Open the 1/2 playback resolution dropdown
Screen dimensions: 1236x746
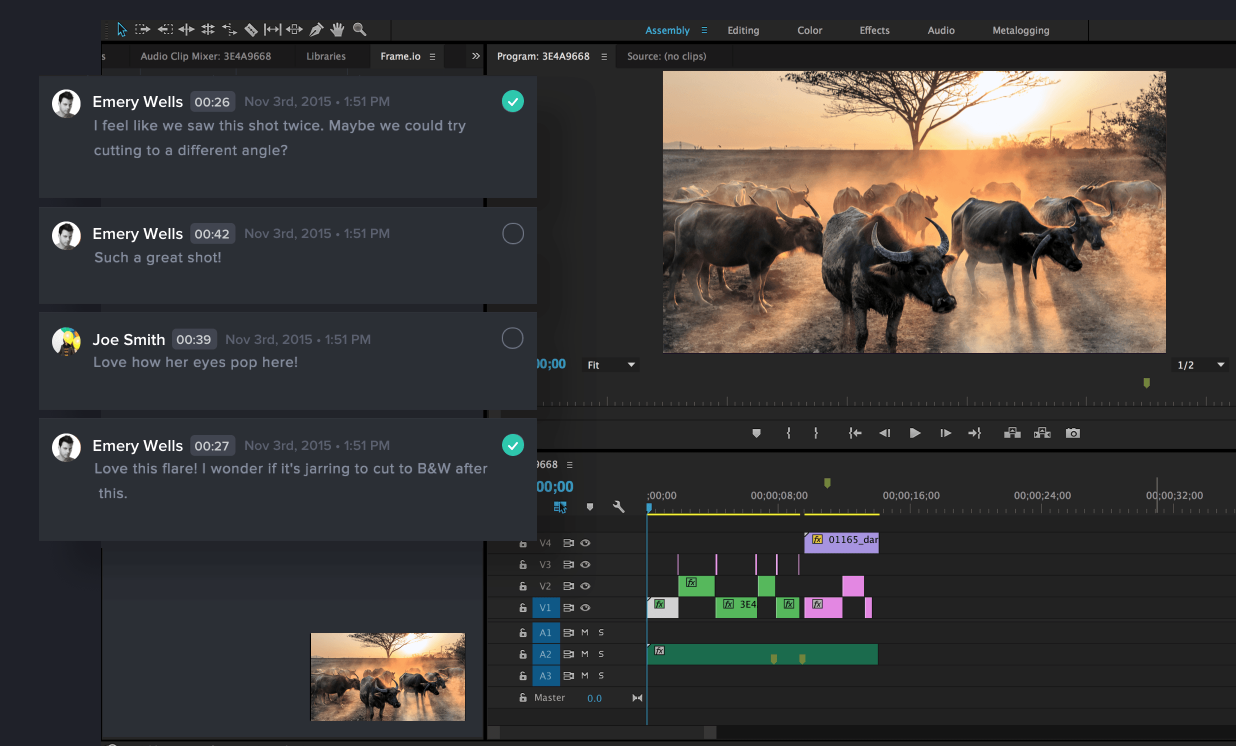click(x=1199, y=364)
